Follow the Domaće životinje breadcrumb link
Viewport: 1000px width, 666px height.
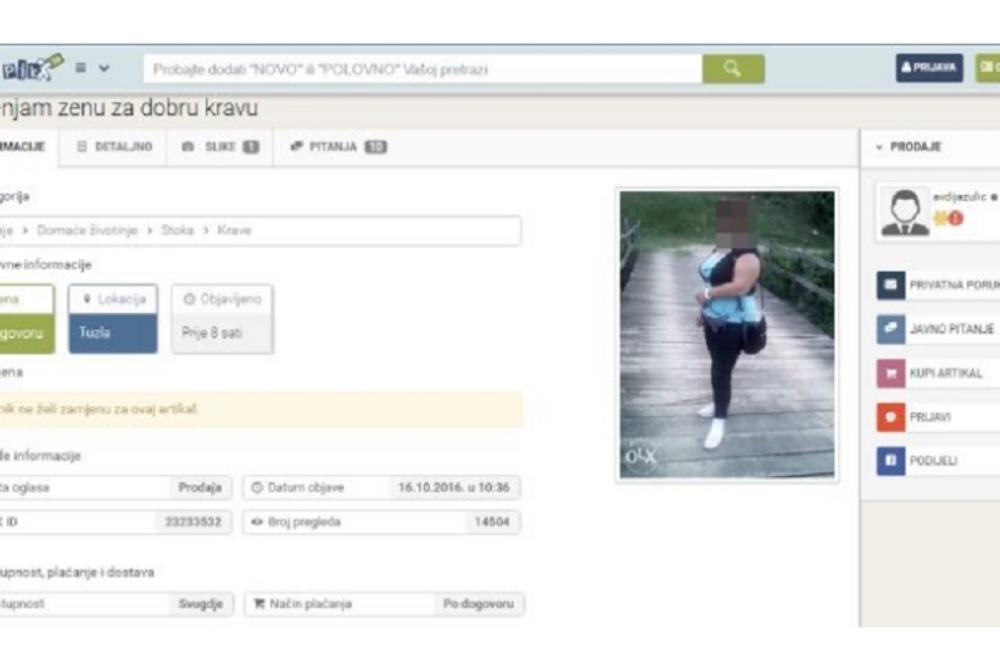click(x=84, y=230)
